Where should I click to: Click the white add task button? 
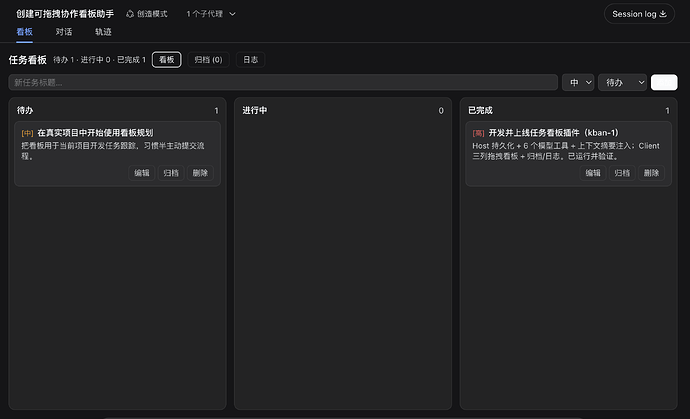tap(664, 82)
